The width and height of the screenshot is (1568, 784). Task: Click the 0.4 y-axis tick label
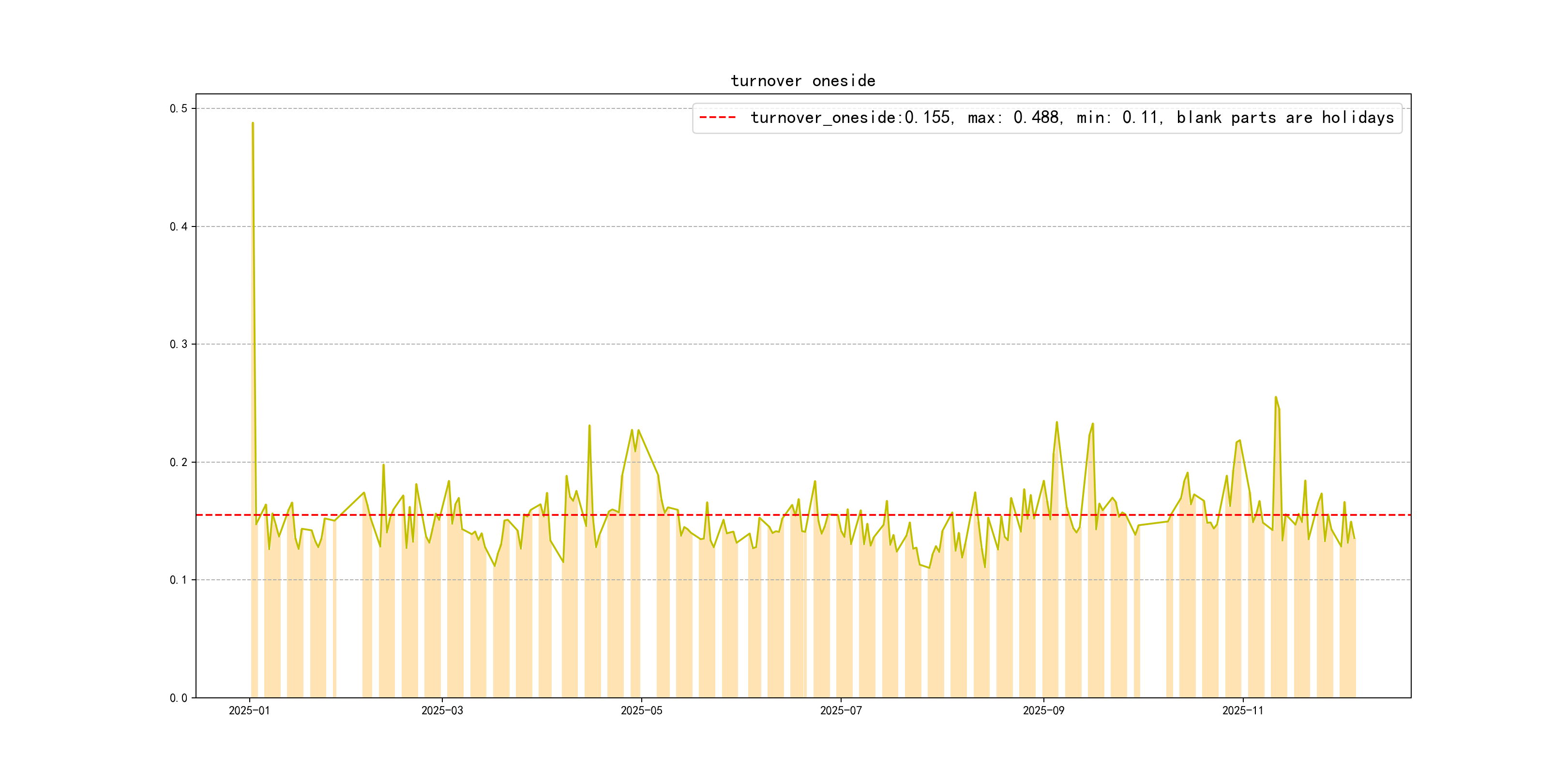(x=178, y=226)
